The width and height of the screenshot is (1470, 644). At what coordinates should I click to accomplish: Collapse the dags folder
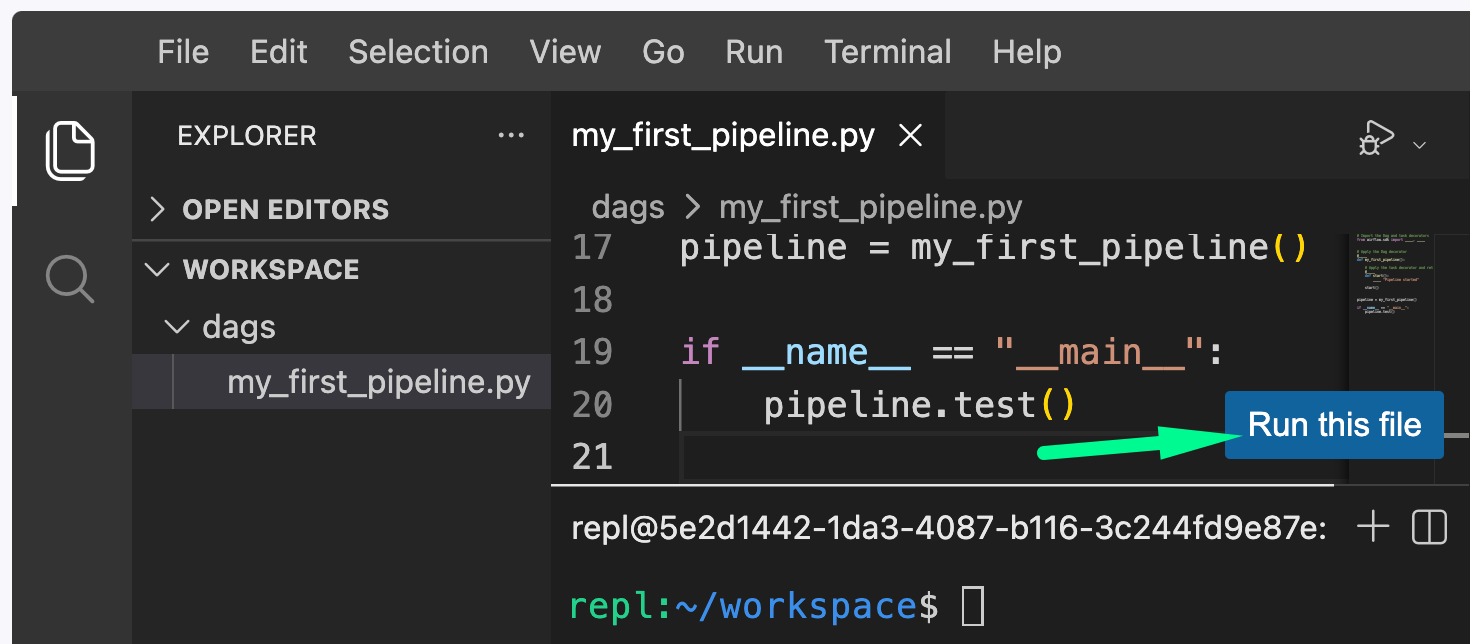click(341, 327)
